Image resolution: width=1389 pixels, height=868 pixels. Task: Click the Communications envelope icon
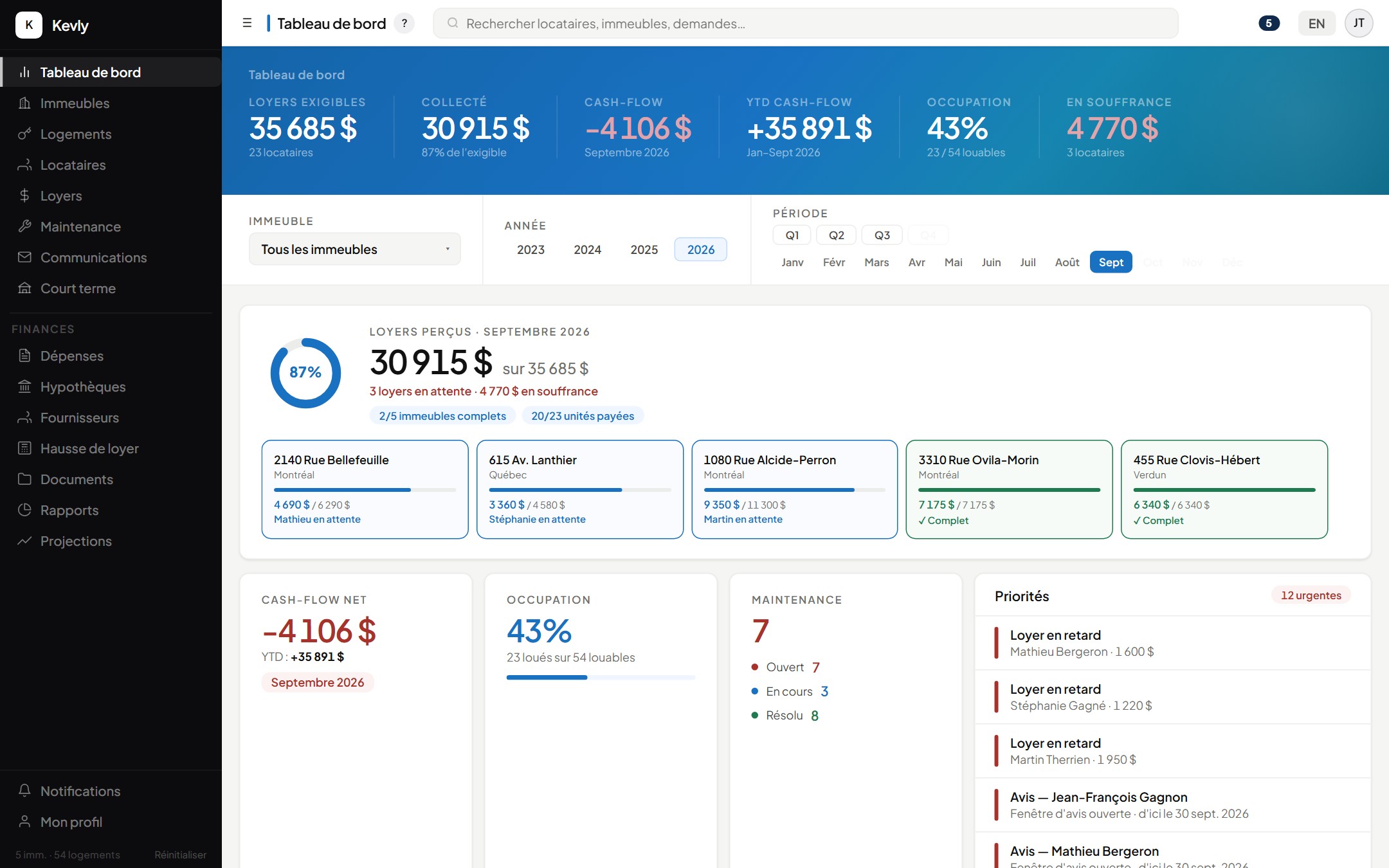(x=24, y=257)
